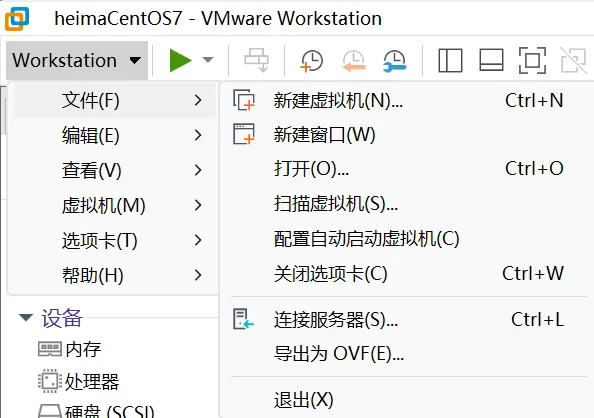This screenshot has height=418, width=594.
Task: Click the send Ctrl+Alt+Del toolbar icon
Action: click(257, 60)
